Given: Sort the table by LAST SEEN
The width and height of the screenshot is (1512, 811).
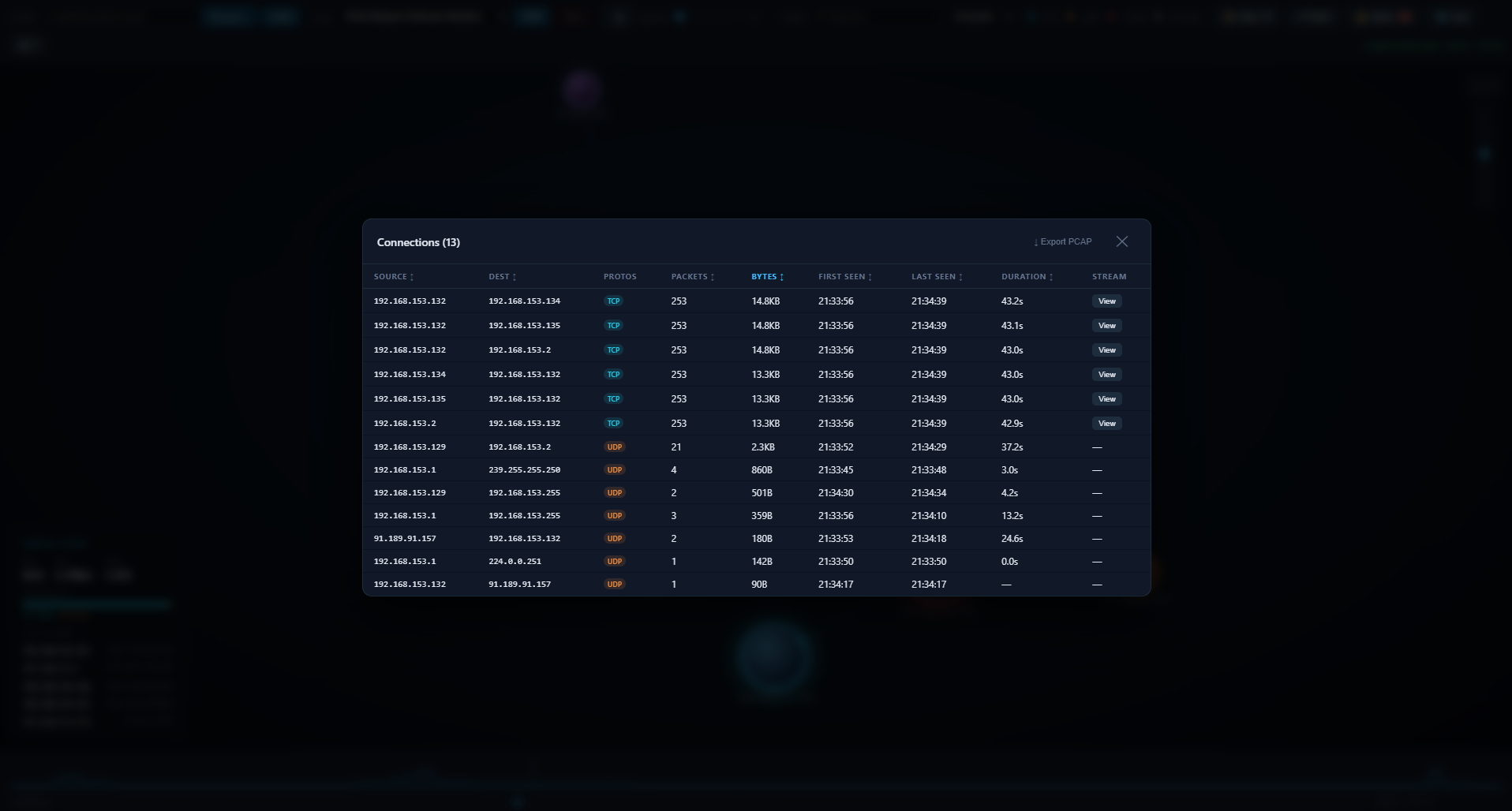Looking at the screenshot, I should click(937, 277).
